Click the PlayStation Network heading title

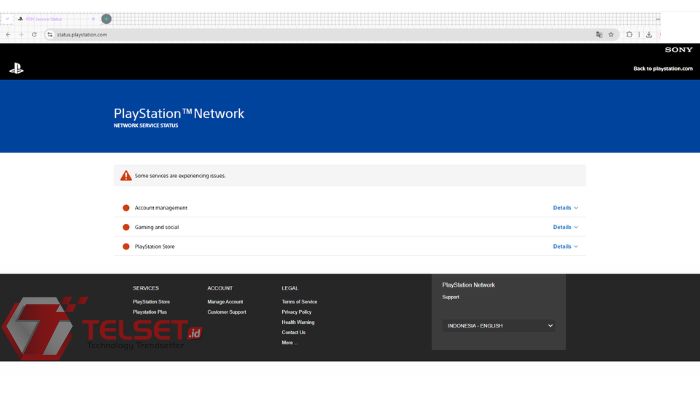tap(179, 113)
